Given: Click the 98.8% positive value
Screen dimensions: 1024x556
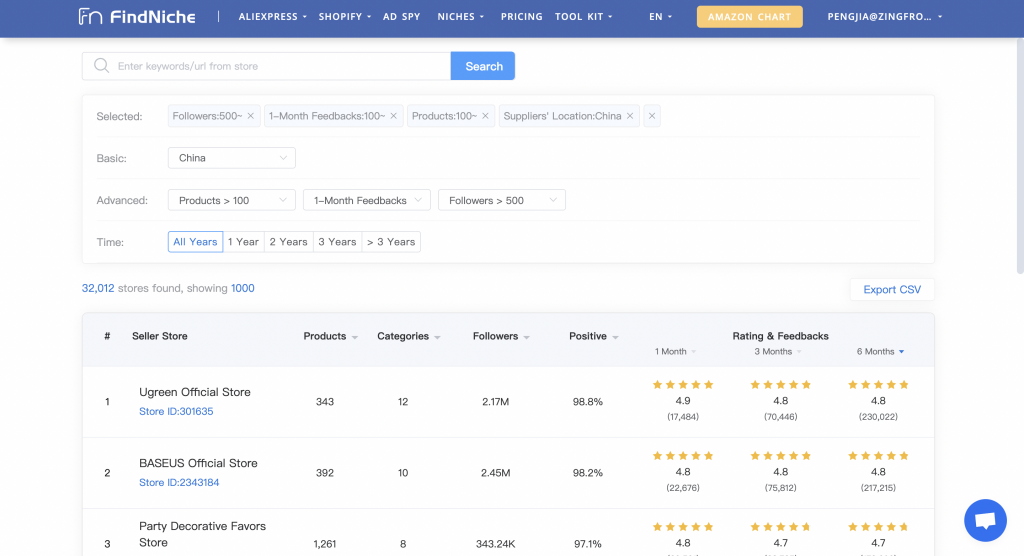Looking at the screenshot, I should click(588, 402).
